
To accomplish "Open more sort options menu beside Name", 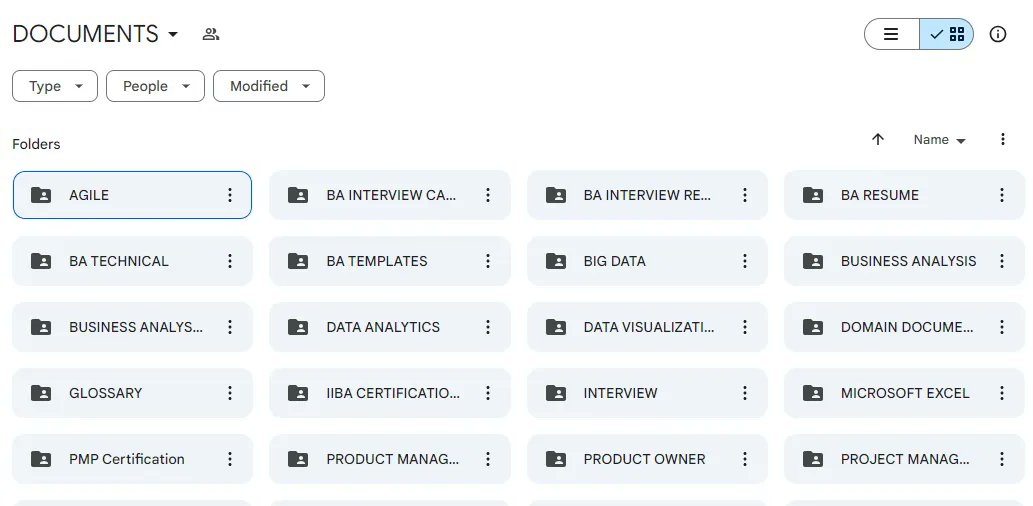I will [x=1002, y=140].
